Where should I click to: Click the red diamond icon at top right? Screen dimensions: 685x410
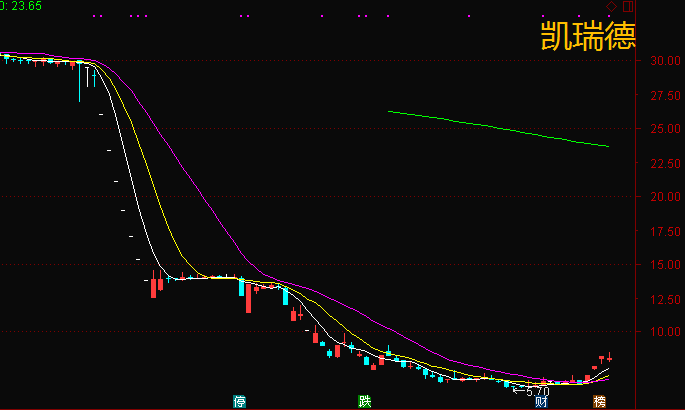pos(611,6)
